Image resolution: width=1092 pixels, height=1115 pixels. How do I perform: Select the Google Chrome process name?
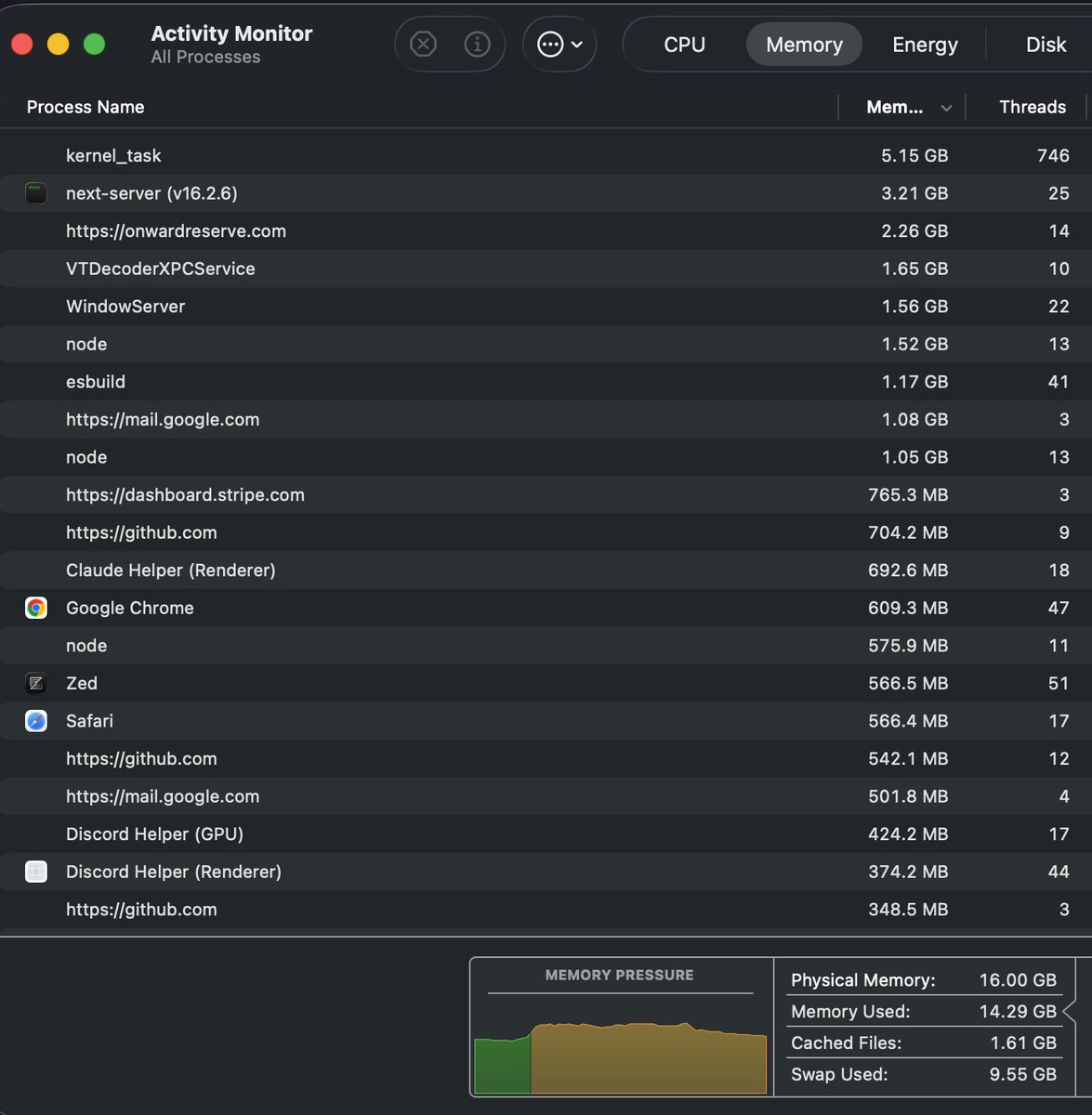coord(130,608)
